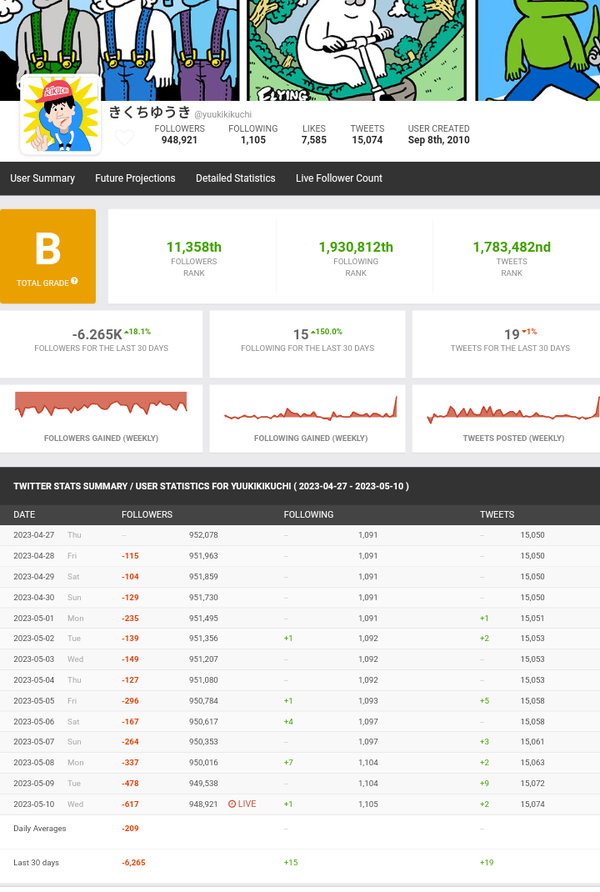Click the FOLLOWING column header

click(x=309, y=514)
